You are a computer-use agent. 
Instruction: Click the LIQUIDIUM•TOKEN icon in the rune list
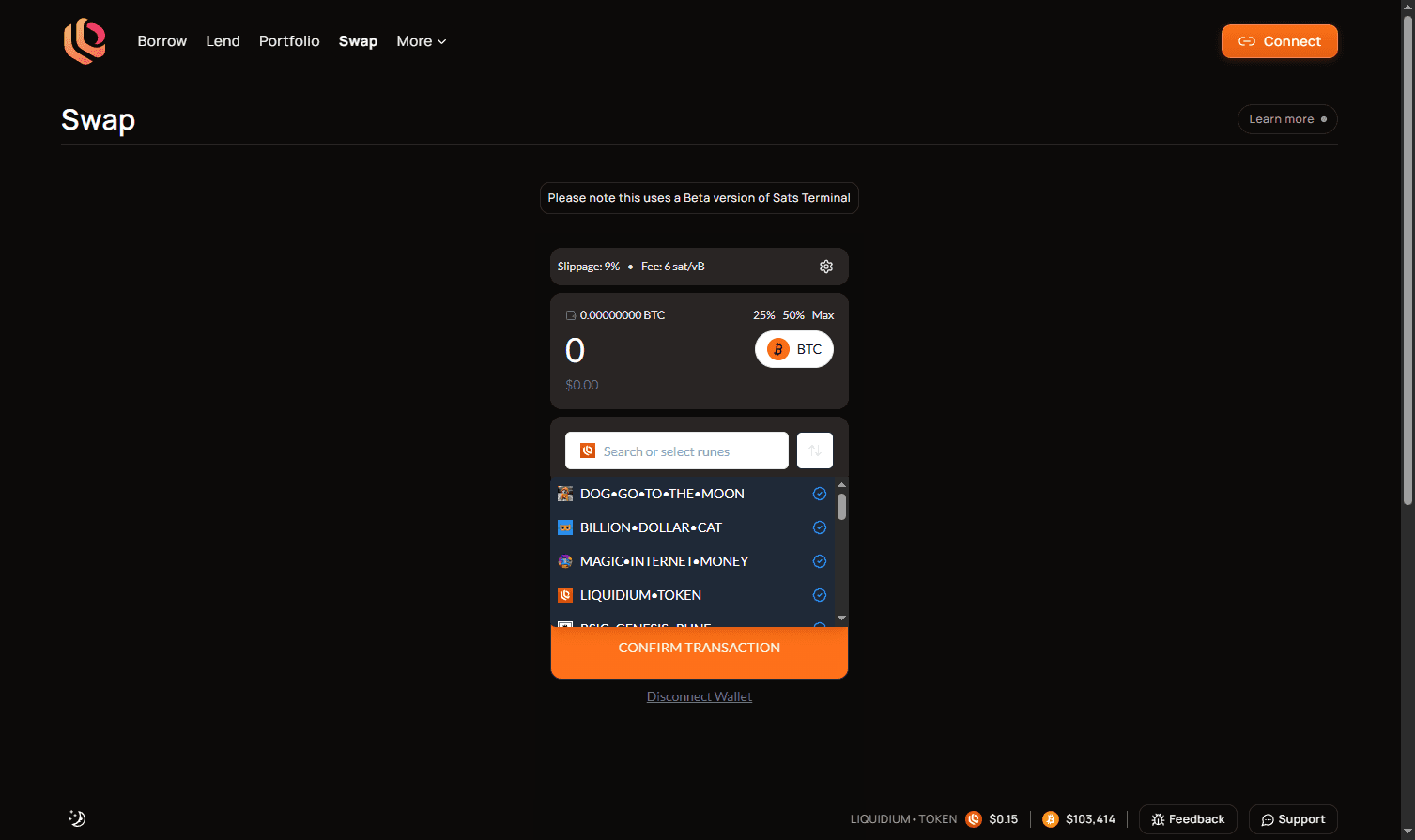[565, 595]
